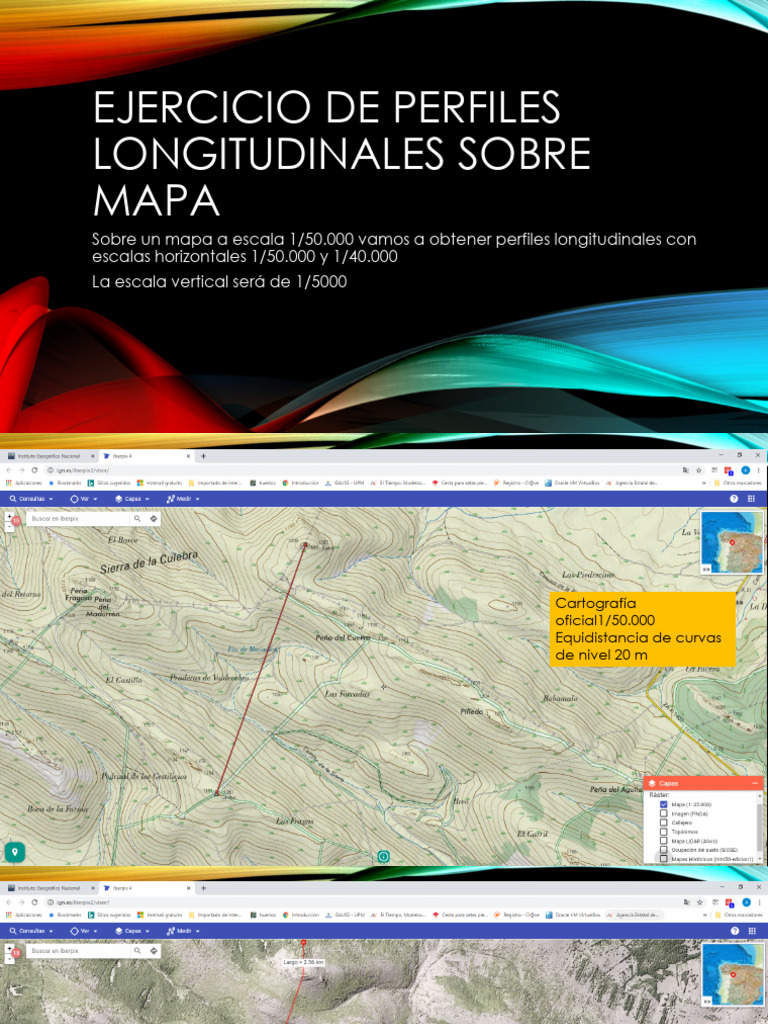Open Consultas menu in topographic map browser

tap(31, 499)
